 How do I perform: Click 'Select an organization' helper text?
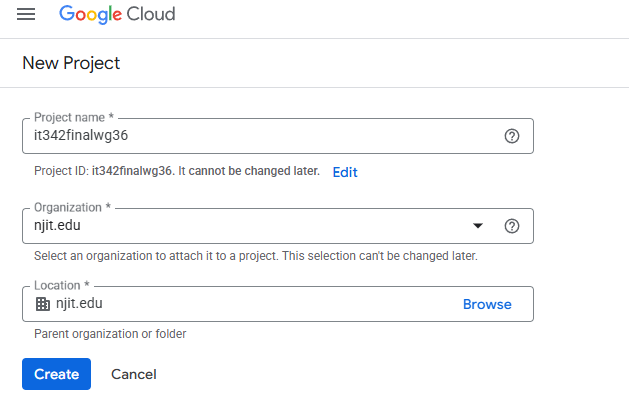255,256
